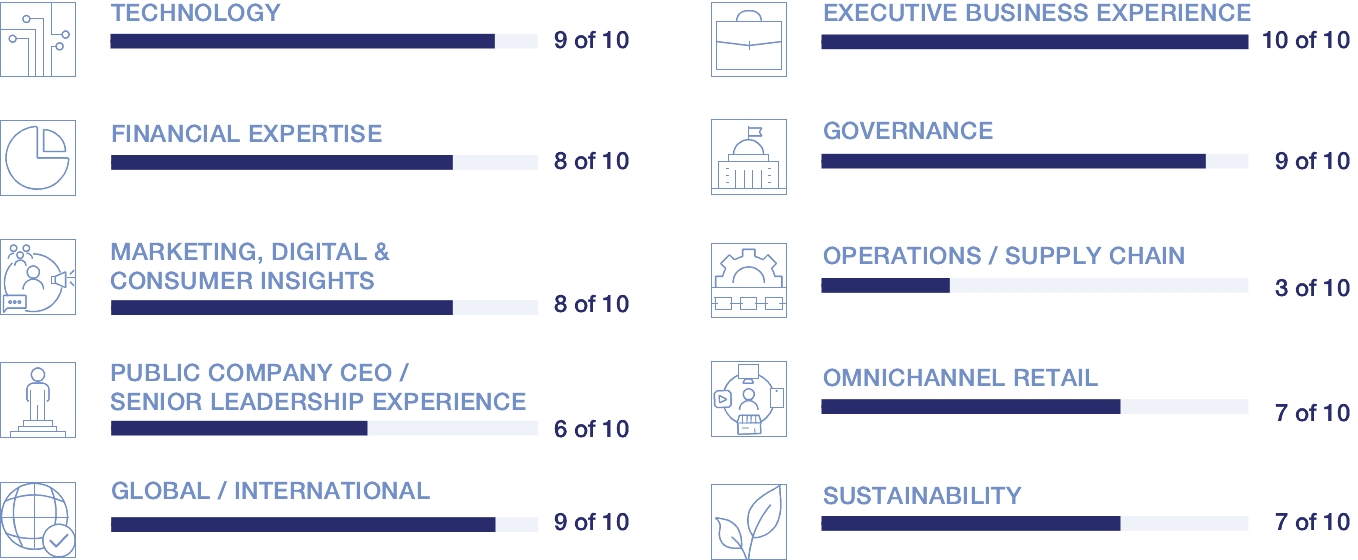The height and width of the screenshot is (560, 1358).
Task: Click the Global / International heading
Action: [270, 492]
